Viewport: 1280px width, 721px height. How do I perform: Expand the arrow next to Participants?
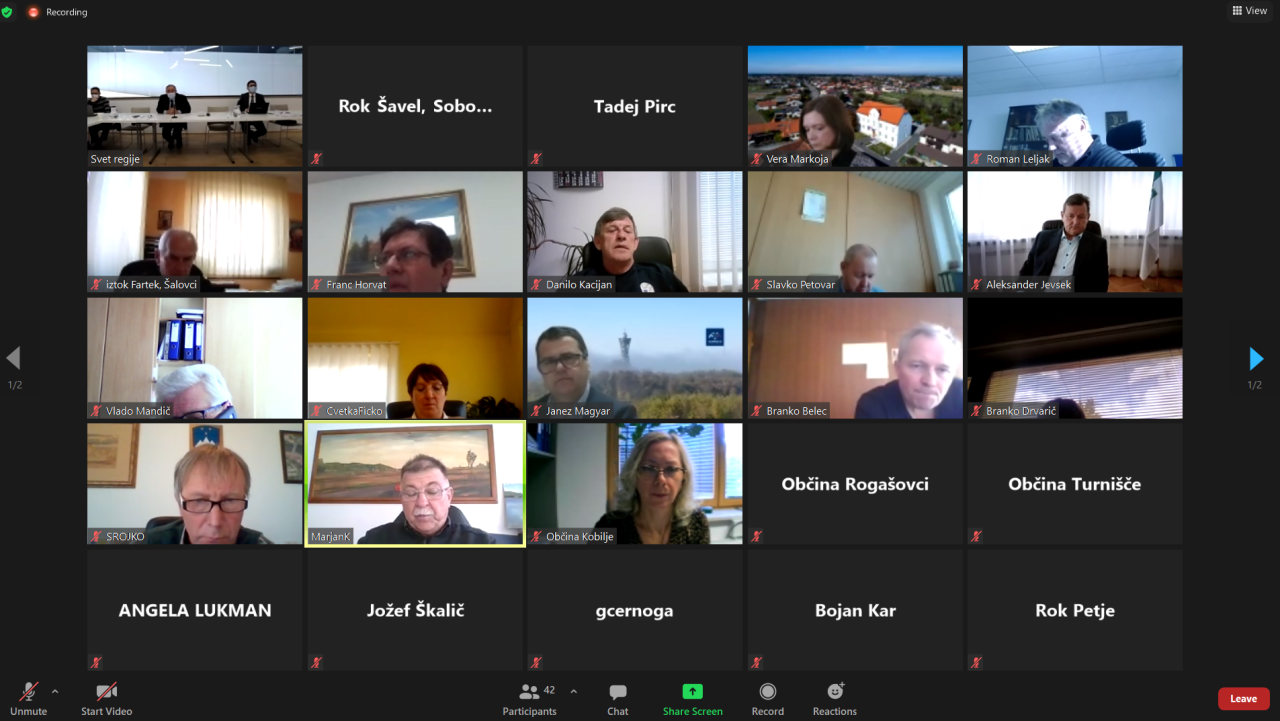point(573,691)
